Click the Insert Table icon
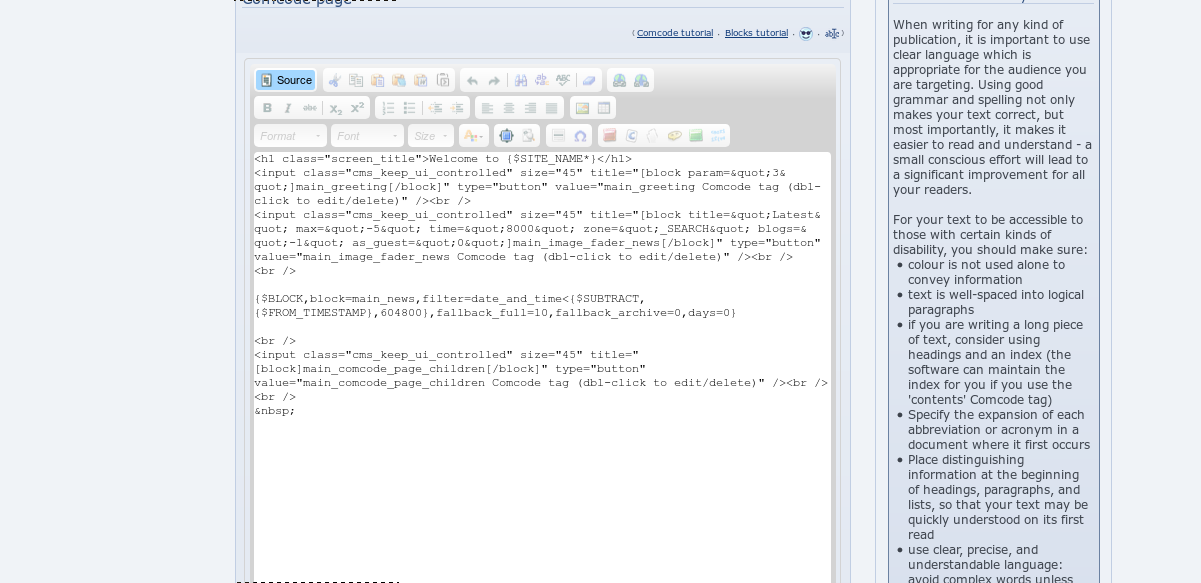The image size is (1201, 583). click(x=604, y=108)
